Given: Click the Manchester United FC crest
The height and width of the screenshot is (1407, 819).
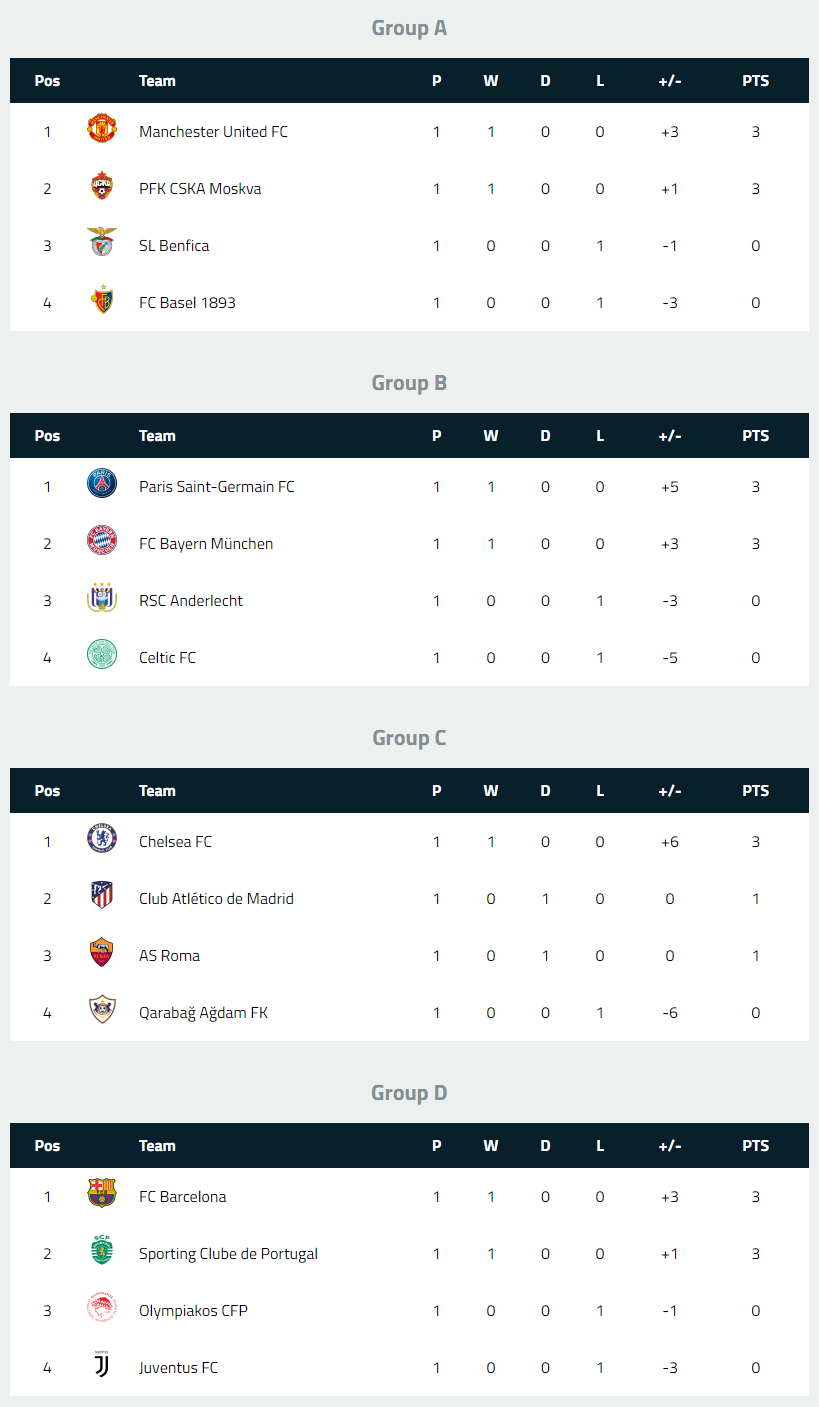Looking at the screenshot, I should [x=102, y=131].
